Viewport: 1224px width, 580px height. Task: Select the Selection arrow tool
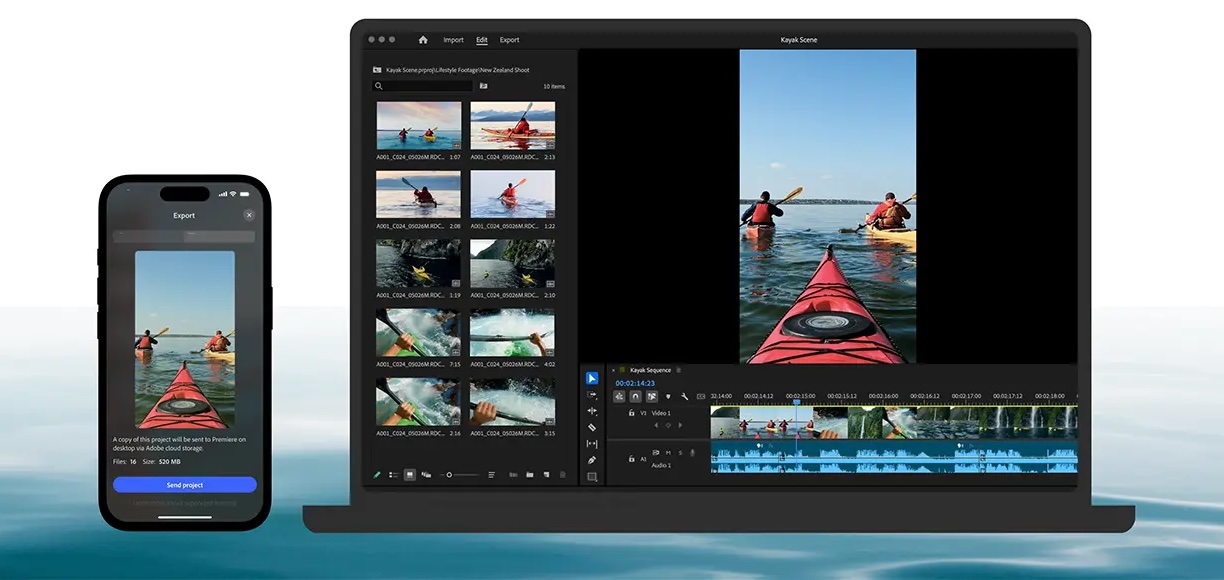coord(592,378)
